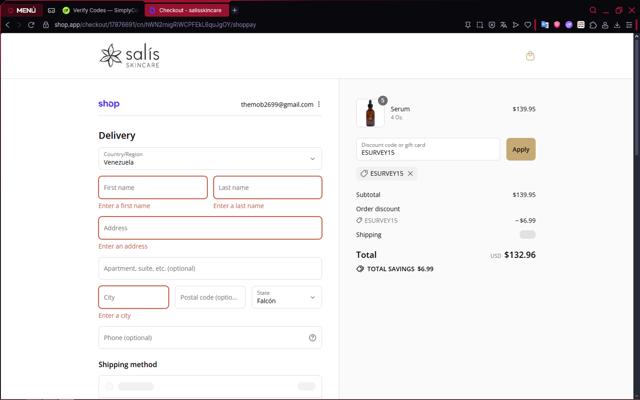Screen dimensions: 640x400
Task: Open the shopping bag cart icon
Action: click(x=530, y=56)
